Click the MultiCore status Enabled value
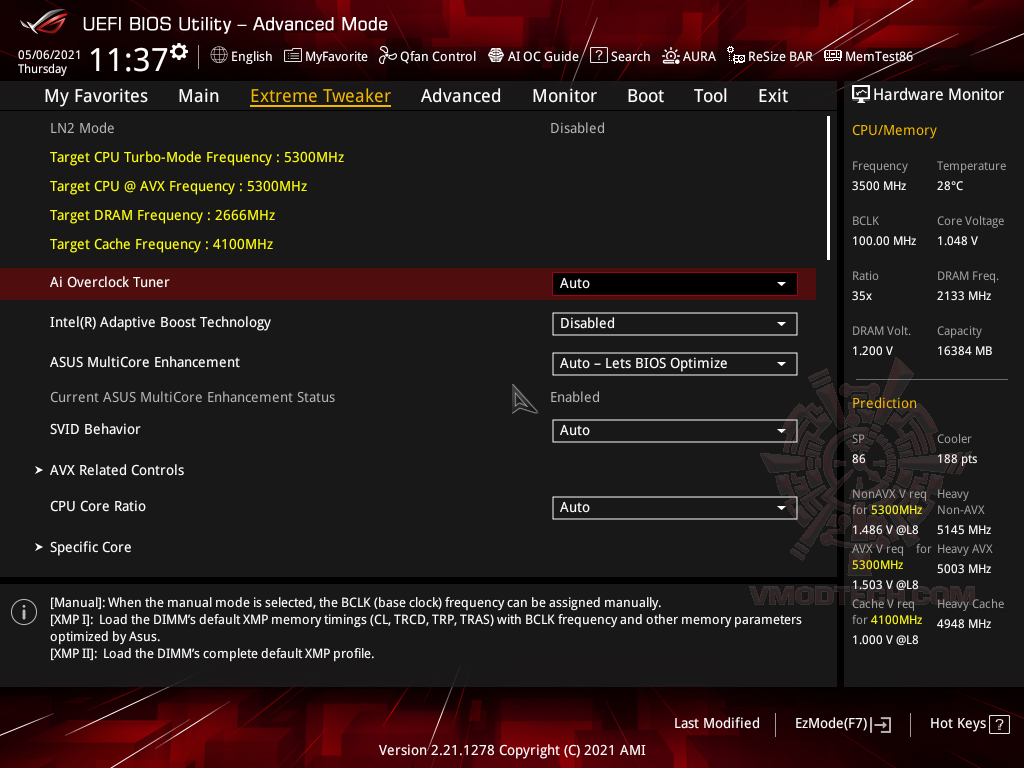The image size is (1024, 768). (575, 397)
